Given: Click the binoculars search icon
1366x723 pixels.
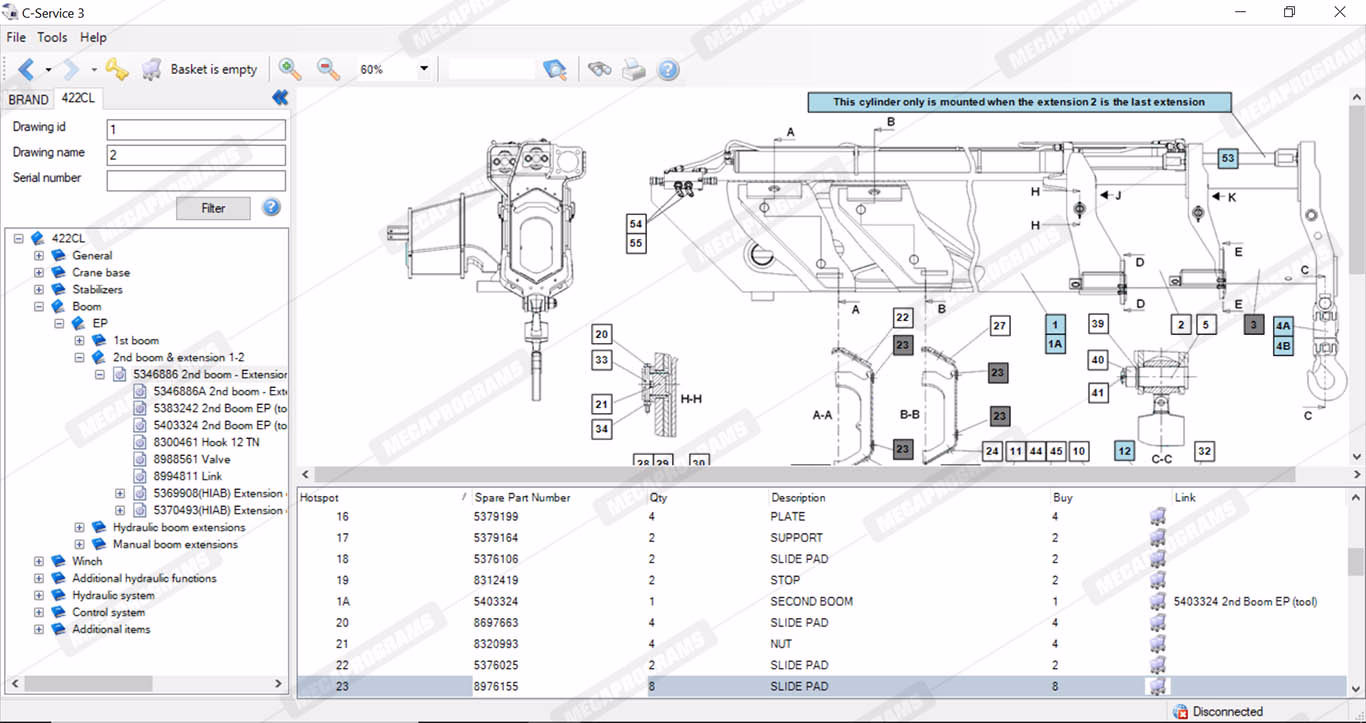Looking at the screenshot, I should pos(599,69).
